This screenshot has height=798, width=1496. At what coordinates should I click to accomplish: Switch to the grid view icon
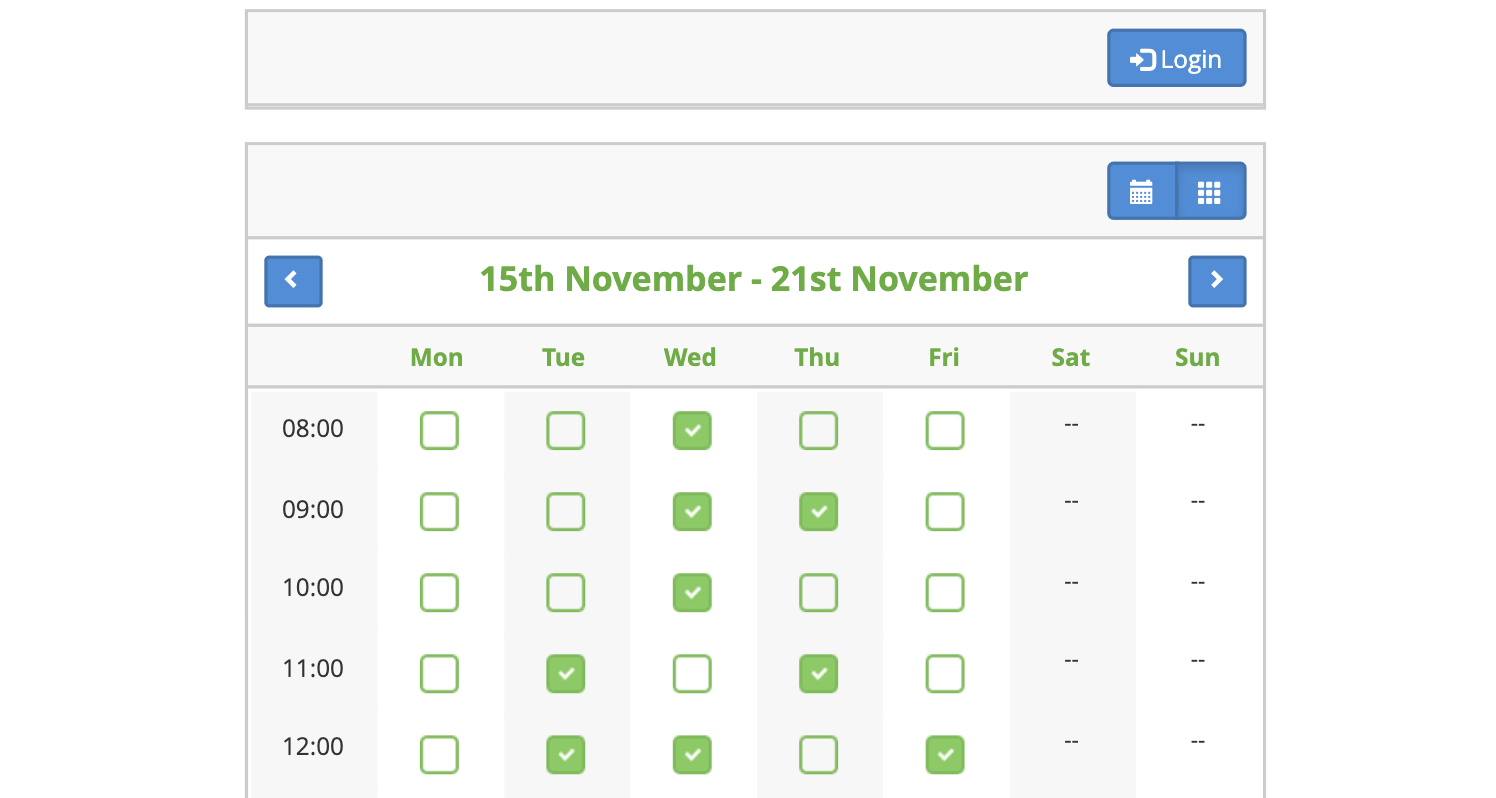click(1210, 191)
